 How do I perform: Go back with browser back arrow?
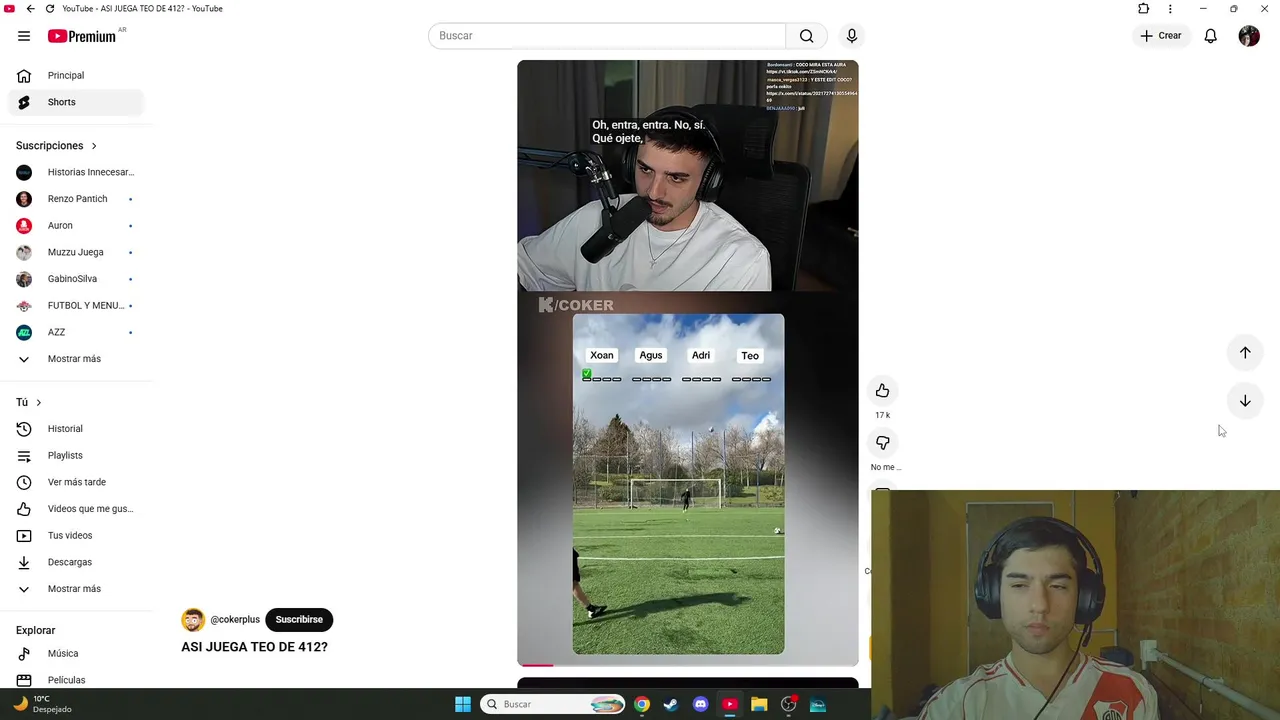(30, 9)
